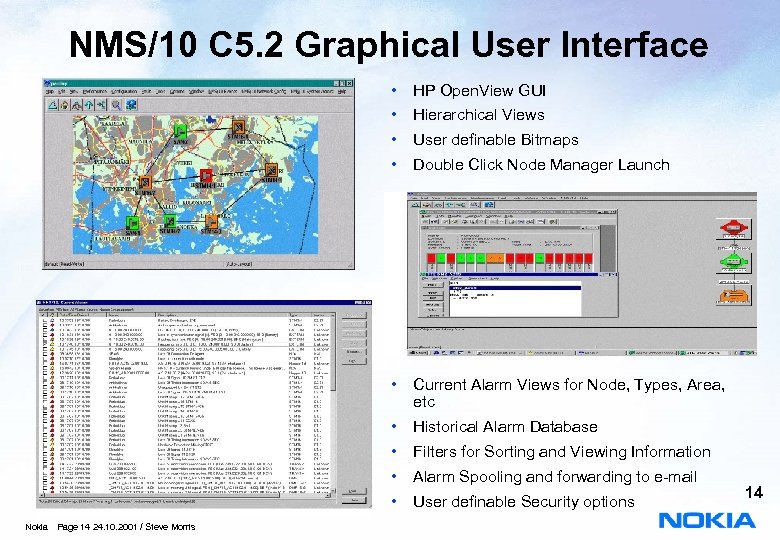Click the magnifier Pan and Zoom icon in map window
The height and width of the screenshot is (540, 780).
(x=116, y=105)
